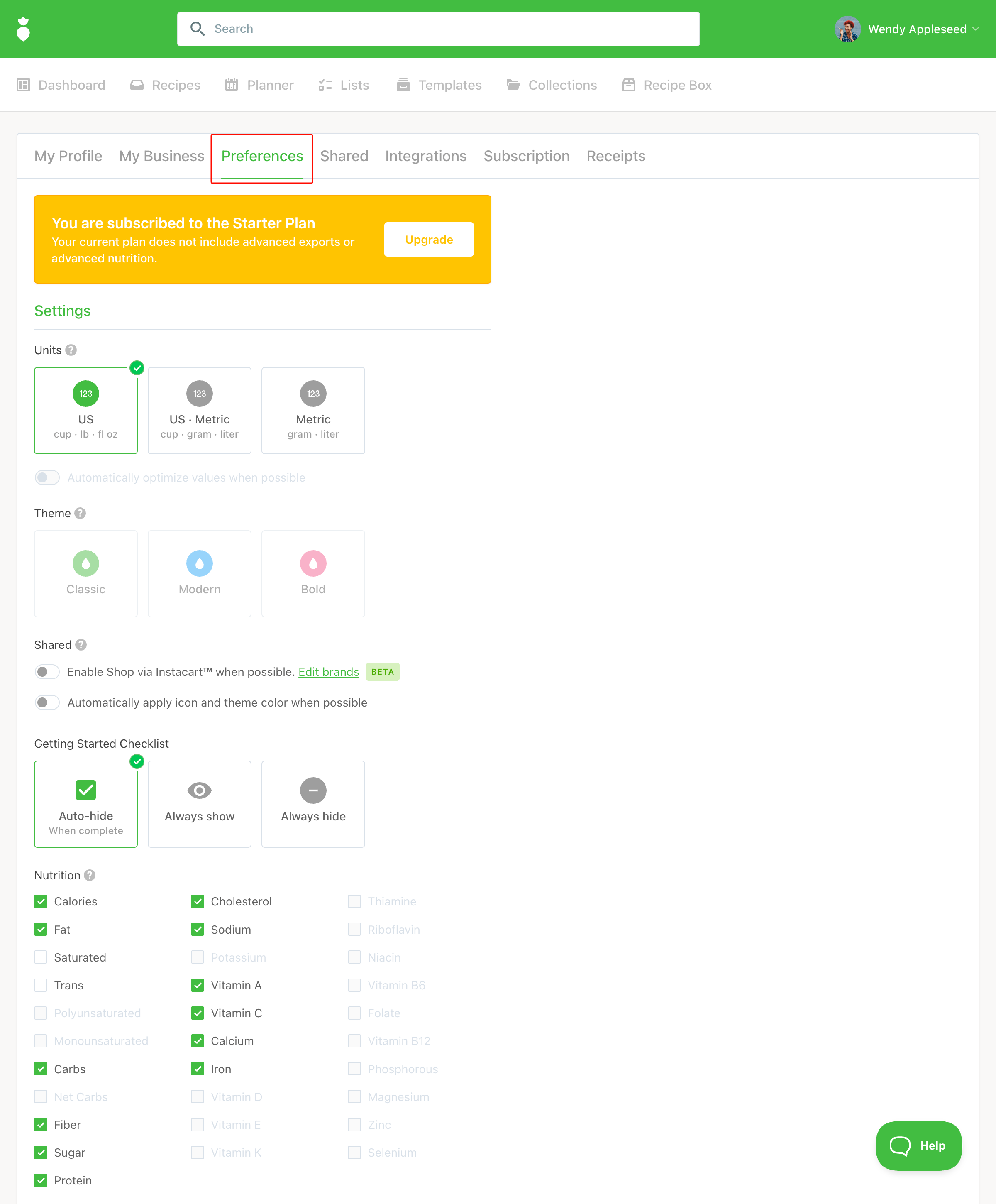Select the Always show eye option
This screenshot has height=1204, width=996.
200,804
